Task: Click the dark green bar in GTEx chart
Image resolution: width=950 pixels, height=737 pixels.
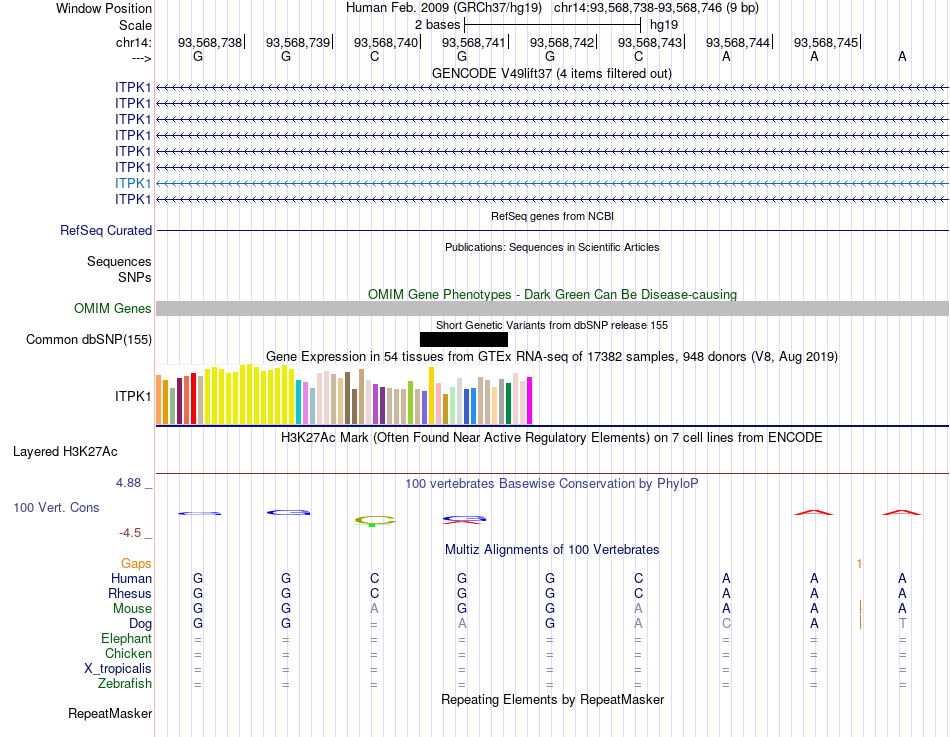Action: 508,404
